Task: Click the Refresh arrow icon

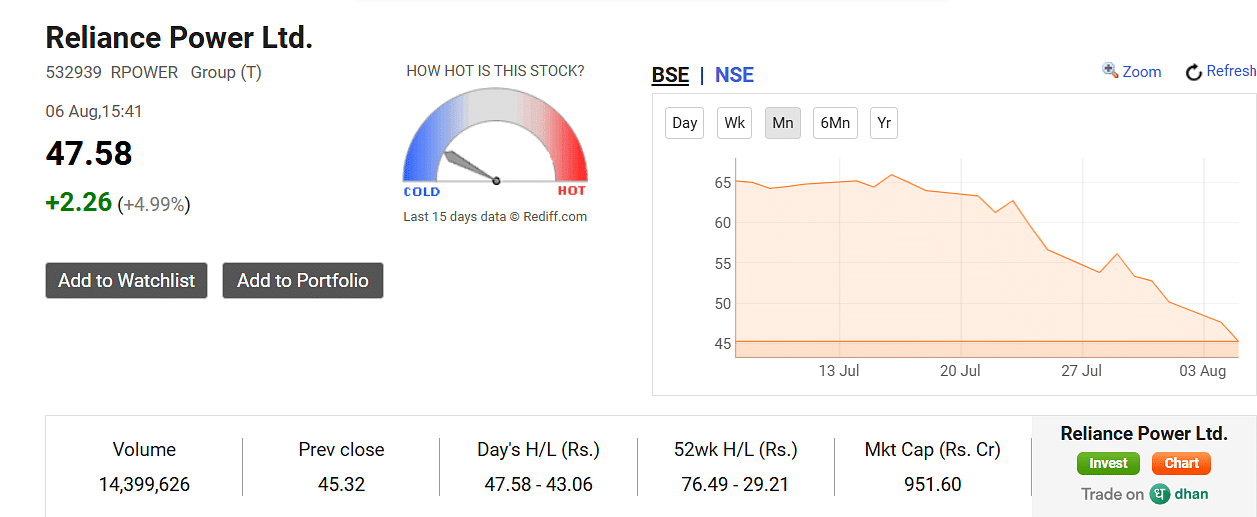Action: [x=1193, y=72]
